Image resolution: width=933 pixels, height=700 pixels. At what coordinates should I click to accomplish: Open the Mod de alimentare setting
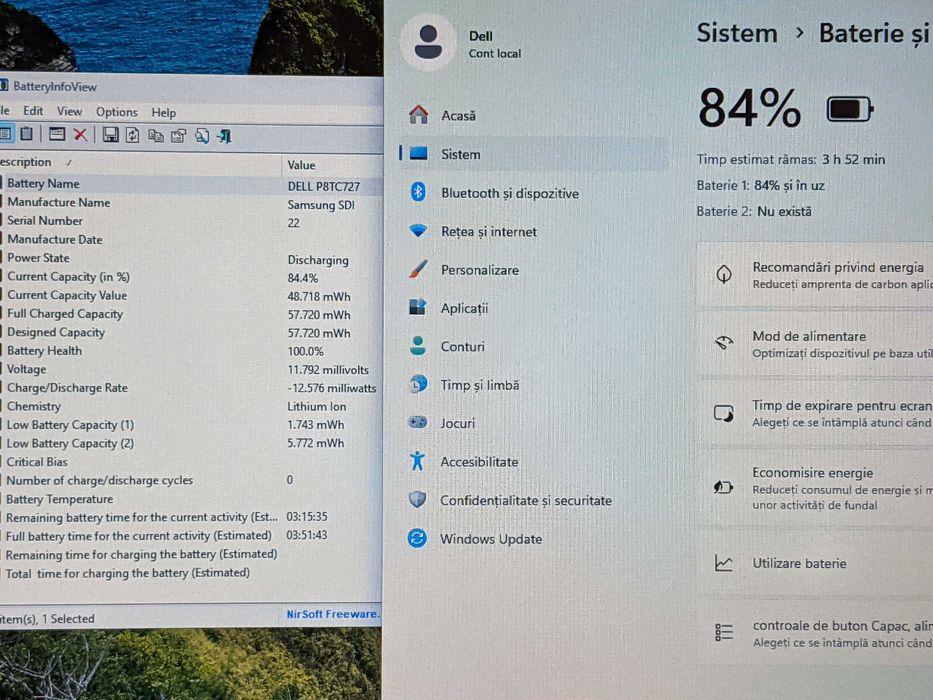(x=815, y=344)
